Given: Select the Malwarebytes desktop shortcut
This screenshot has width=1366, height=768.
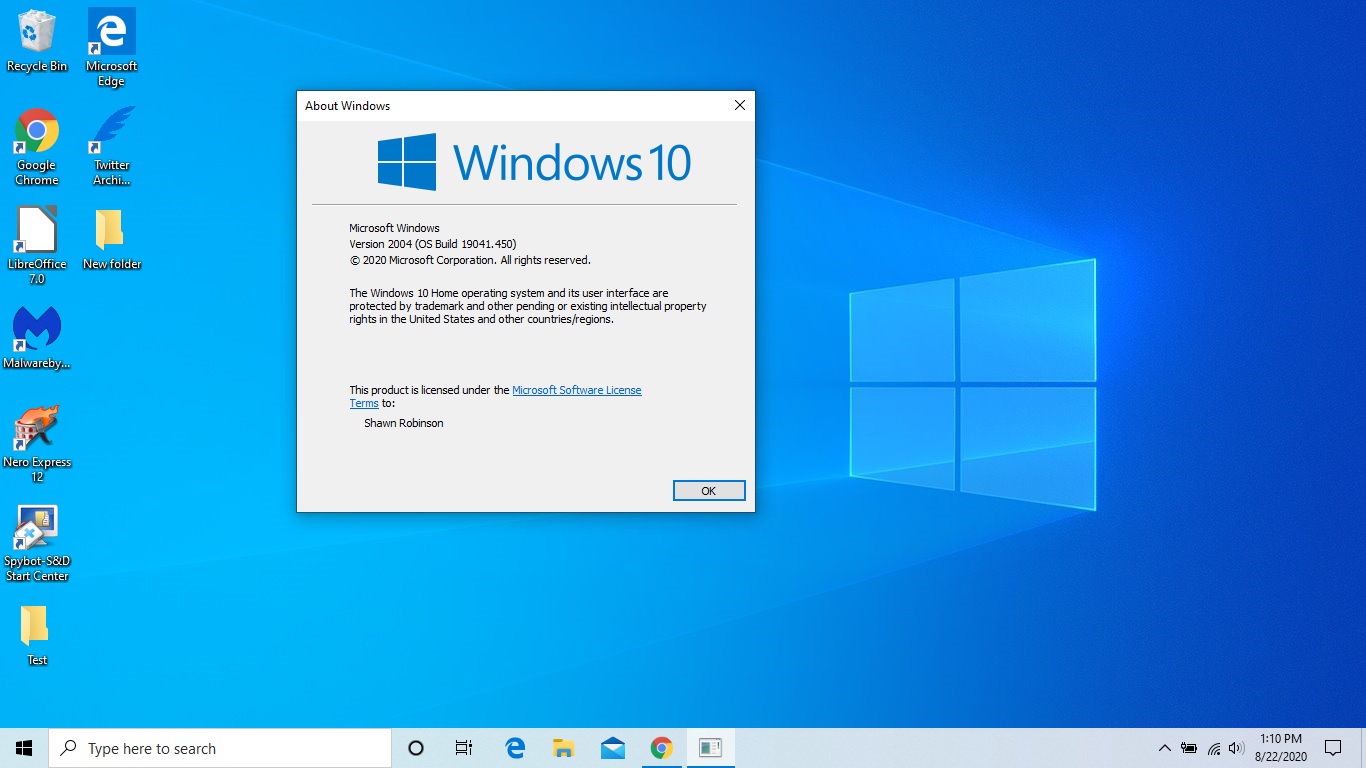Looking at the screenshot, I should click(37, 338).
